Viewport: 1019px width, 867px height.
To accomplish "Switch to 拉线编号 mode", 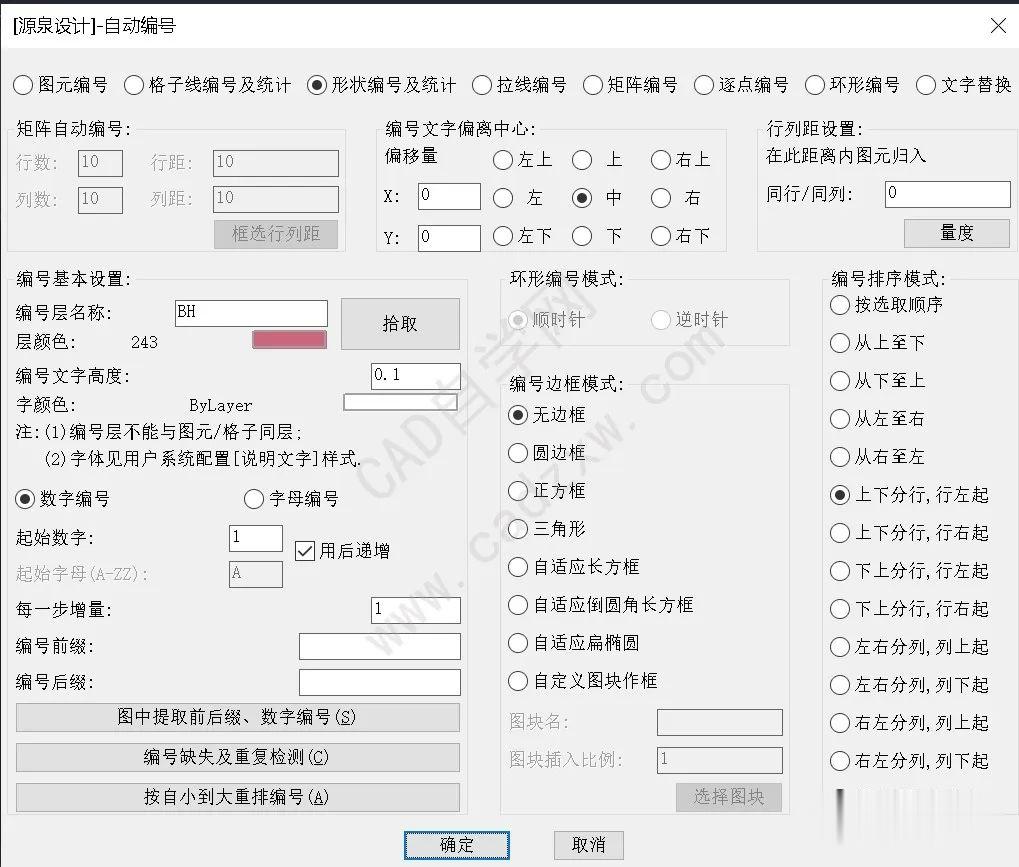I will (x=481, y=85).
